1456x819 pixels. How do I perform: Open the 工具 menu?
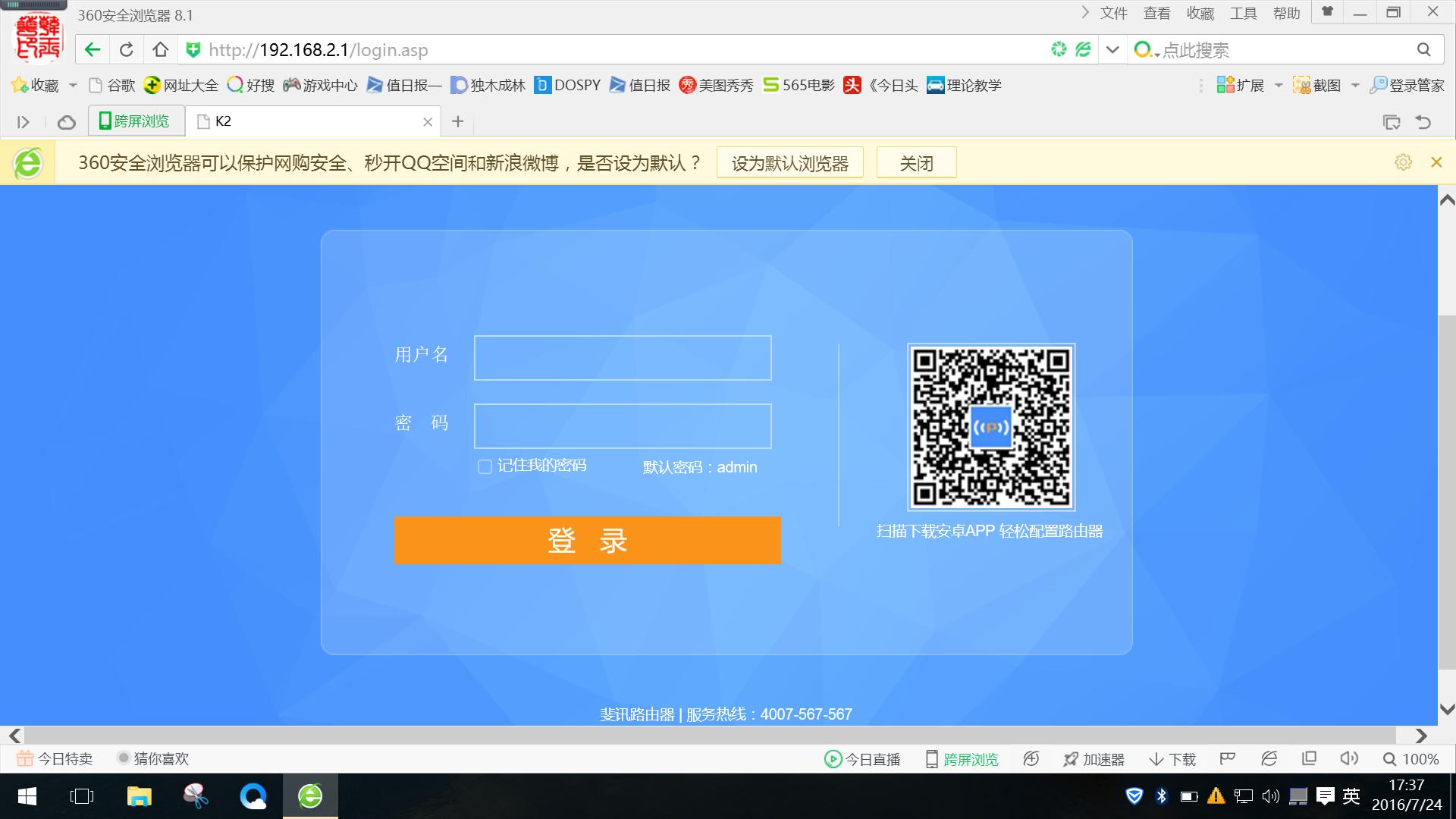pyautogui.click(x=1244, y=12)
